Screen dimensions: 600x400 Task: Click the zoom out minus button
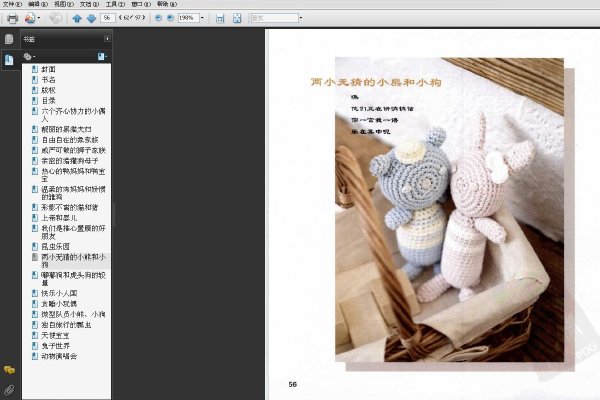158,18
